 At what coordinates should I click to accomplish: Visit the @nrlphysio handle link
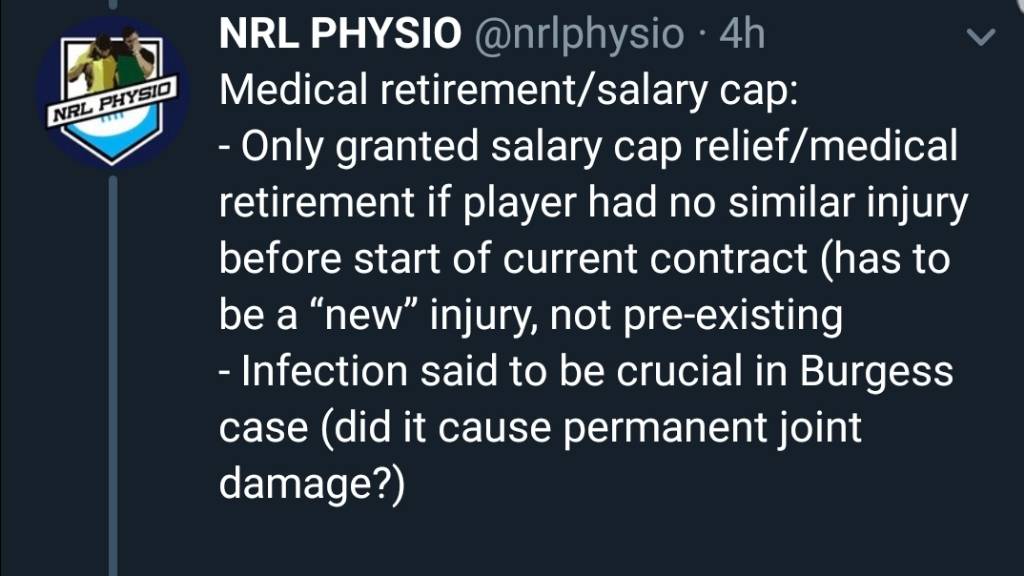pyautogui.click(x=579, y=34)
